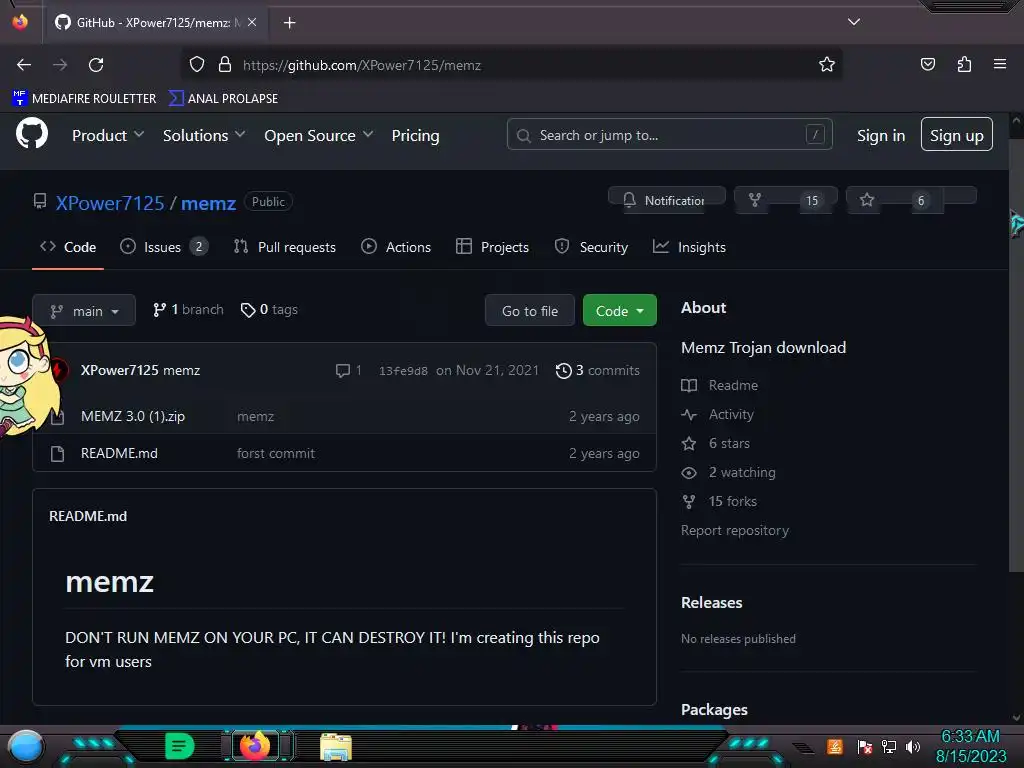Click the Readme link in About

[x=720, y=385]
